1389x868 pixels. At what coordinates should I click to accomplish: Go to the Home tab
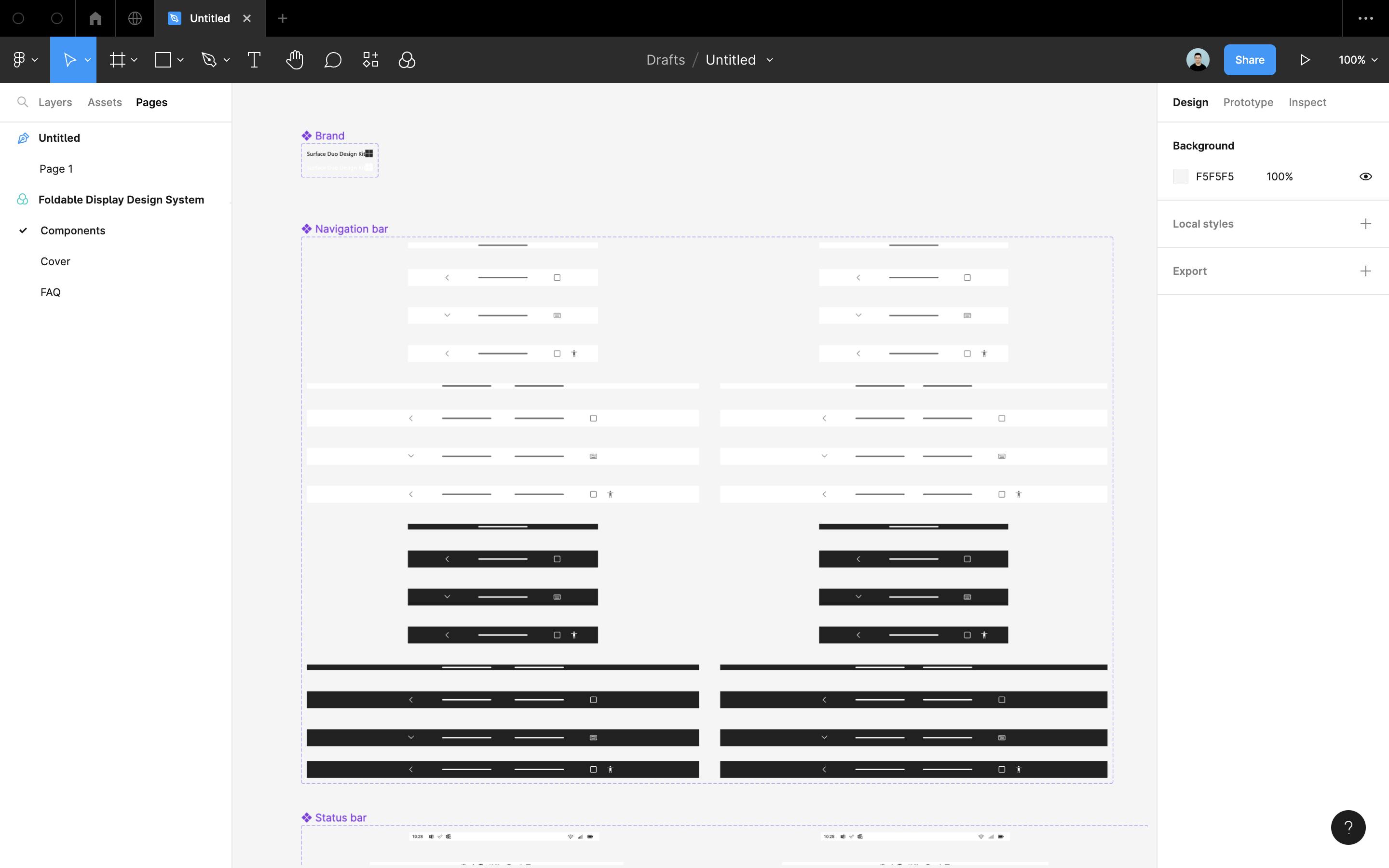[x=95, y=18]
